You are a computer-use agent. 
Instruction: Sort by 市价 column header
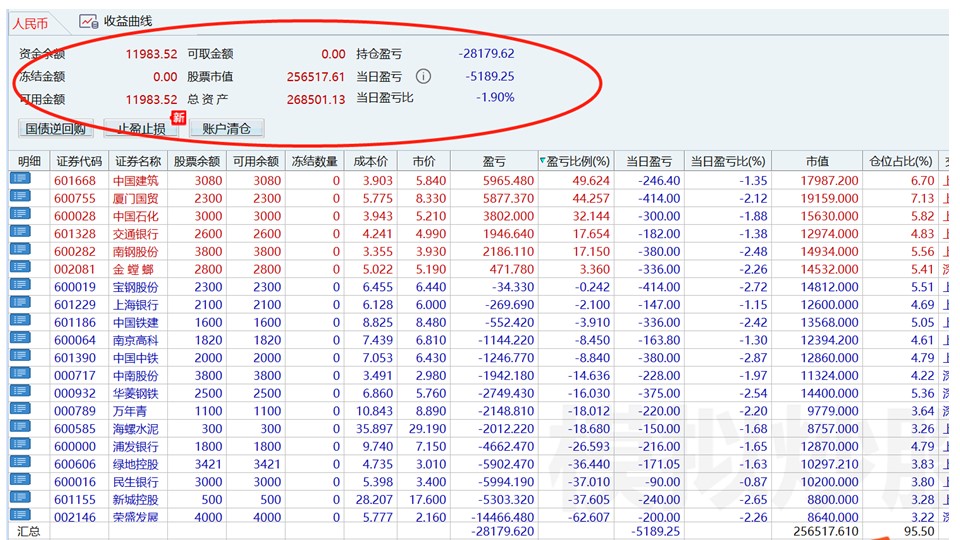pyautogui.click(x=424, y=162)
